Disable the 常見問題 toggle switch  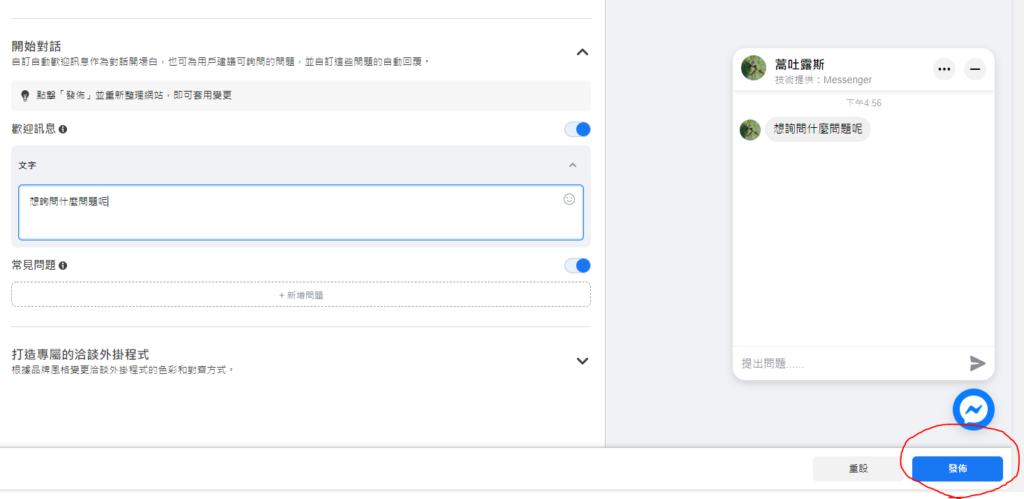coord(577,265)
